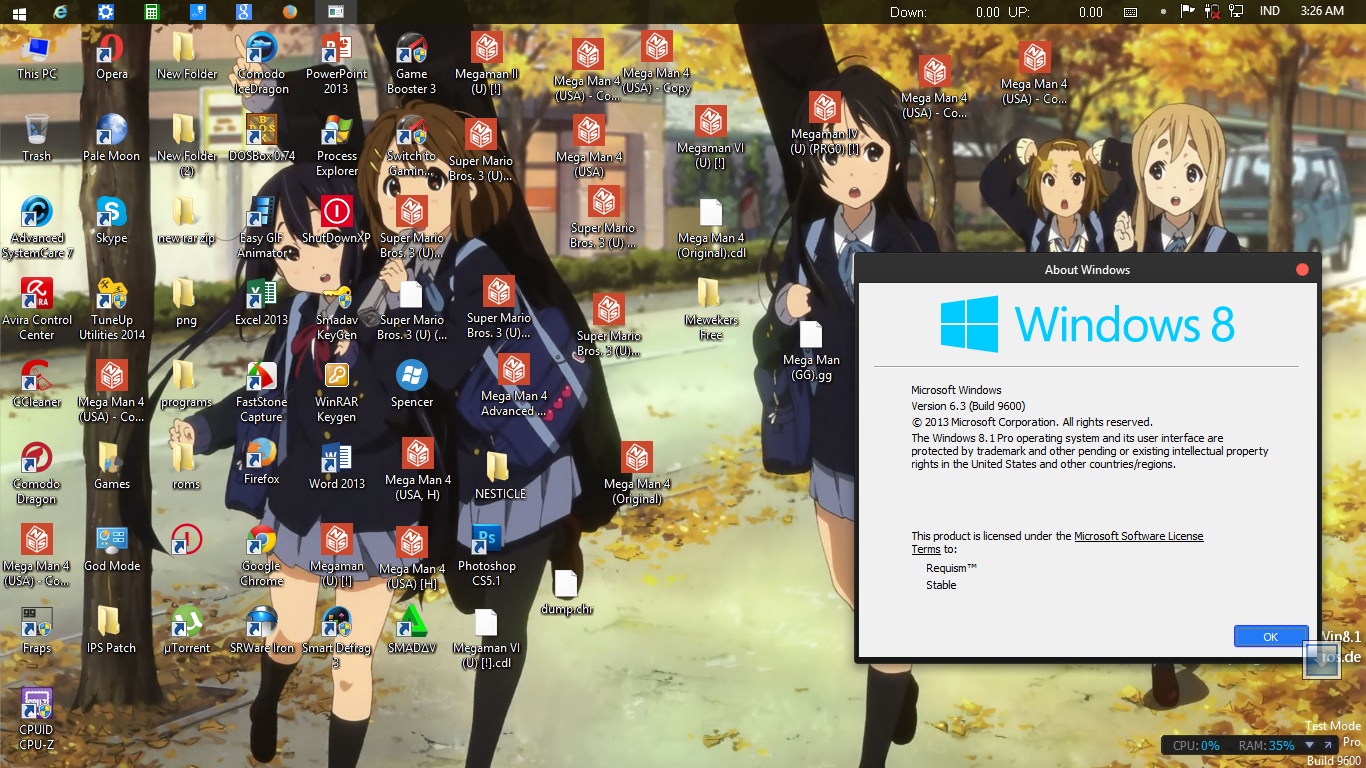Close About Windows with red button
This screenshot has height=768, width=1366.
tap(1302, 269)
